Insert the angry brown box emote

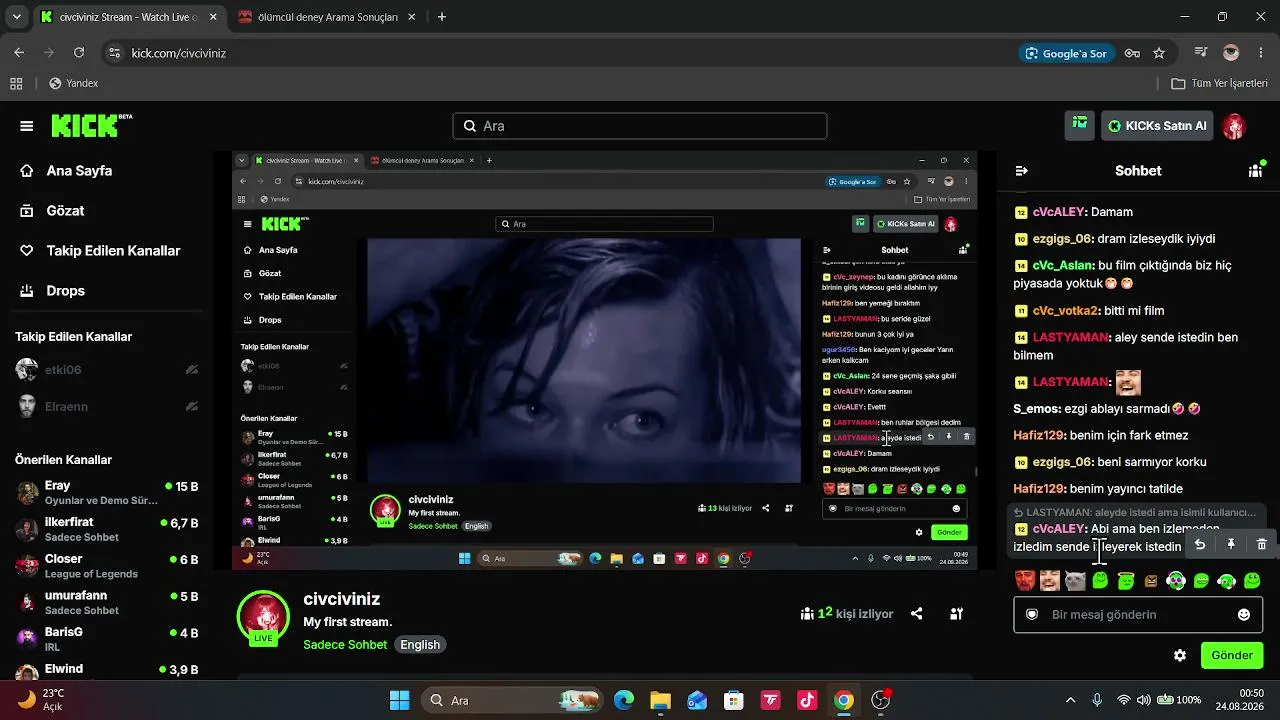point(1150,580)
